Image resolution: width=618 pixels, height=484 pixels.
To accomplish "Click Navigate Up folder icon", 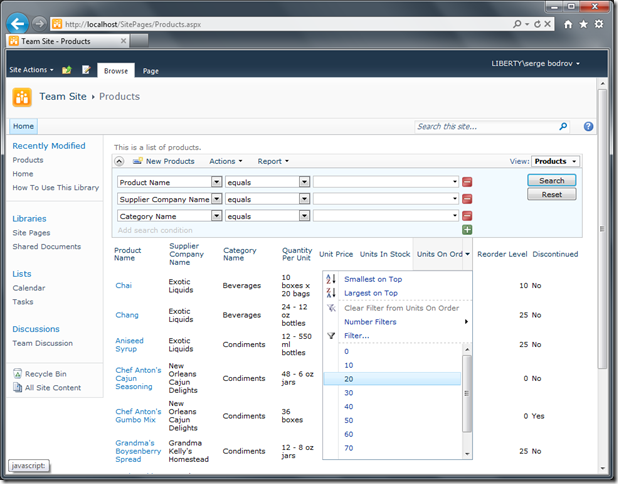I will click(67, 70).
